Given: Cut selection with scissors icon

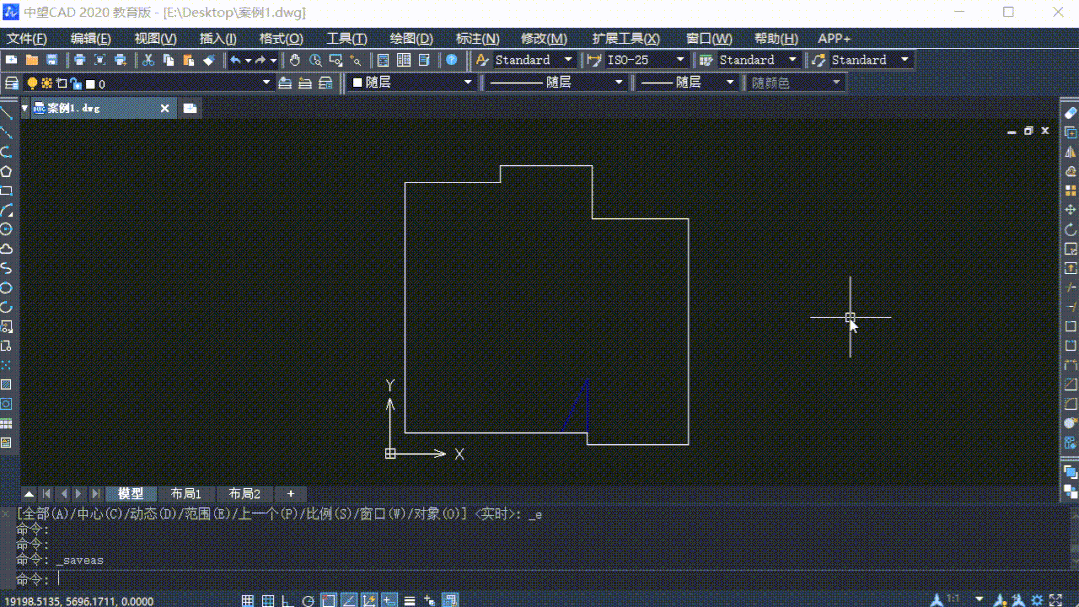Looking at the screenshot, I should tap(148, 61).
